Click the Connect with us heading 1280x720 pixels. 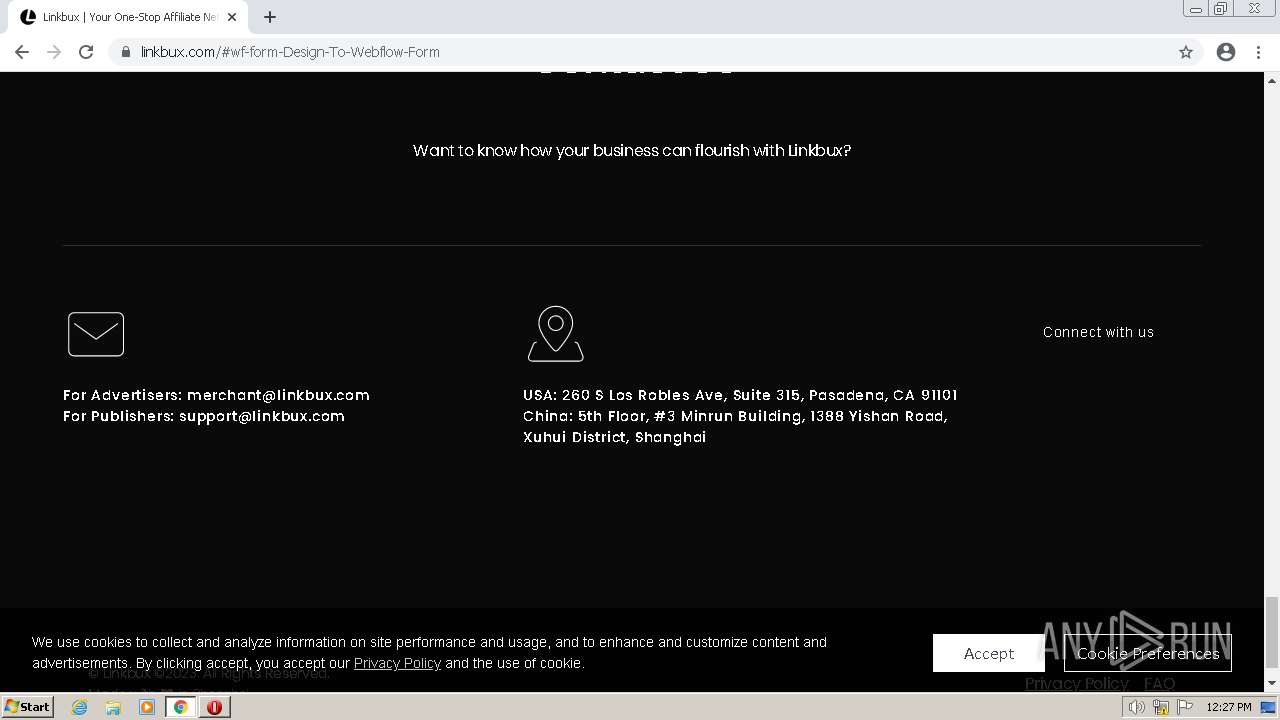click(x=1098, y=332)
